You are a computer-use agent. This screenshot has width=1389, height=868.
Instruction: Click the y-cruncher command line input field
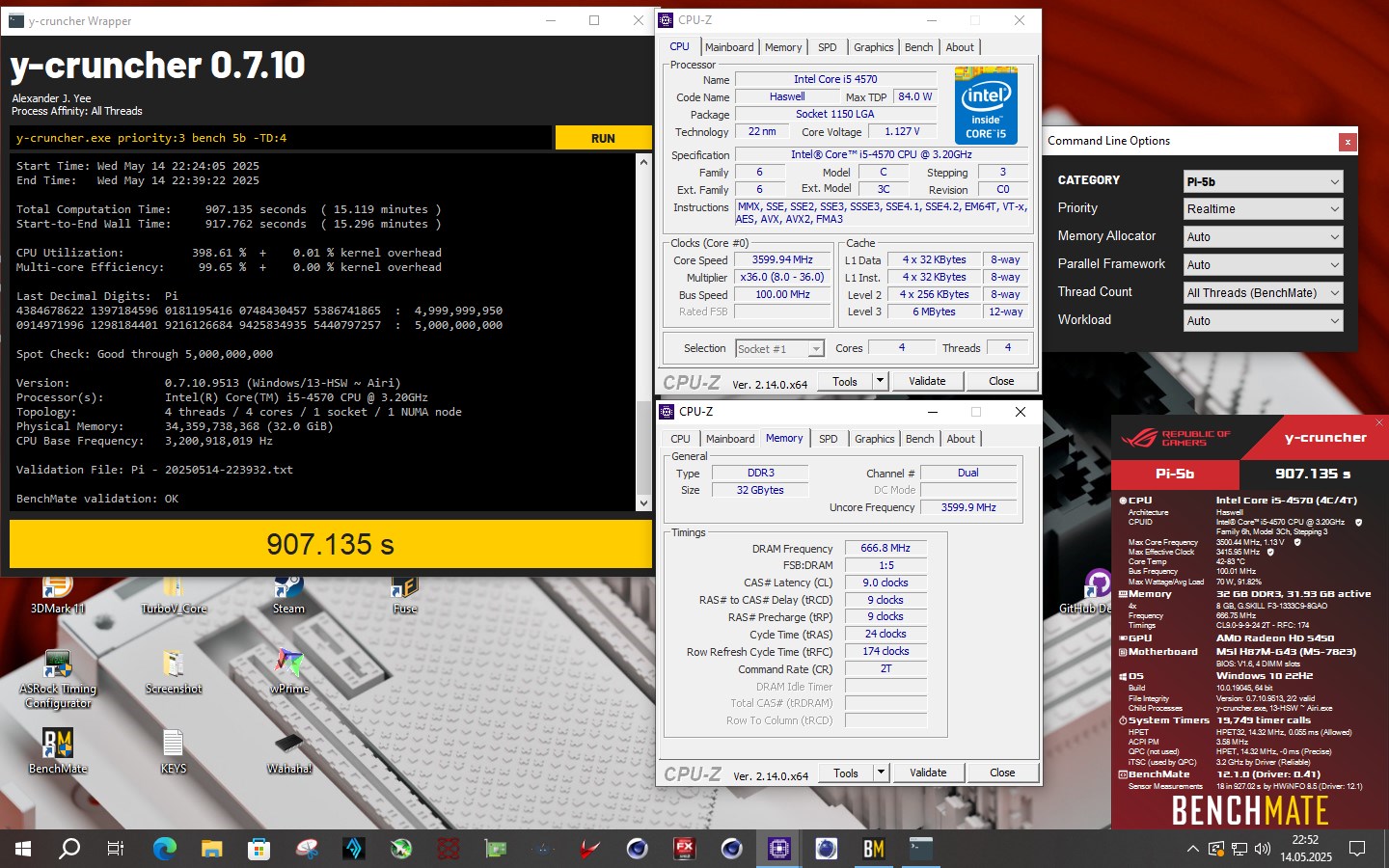pos(281,138)
